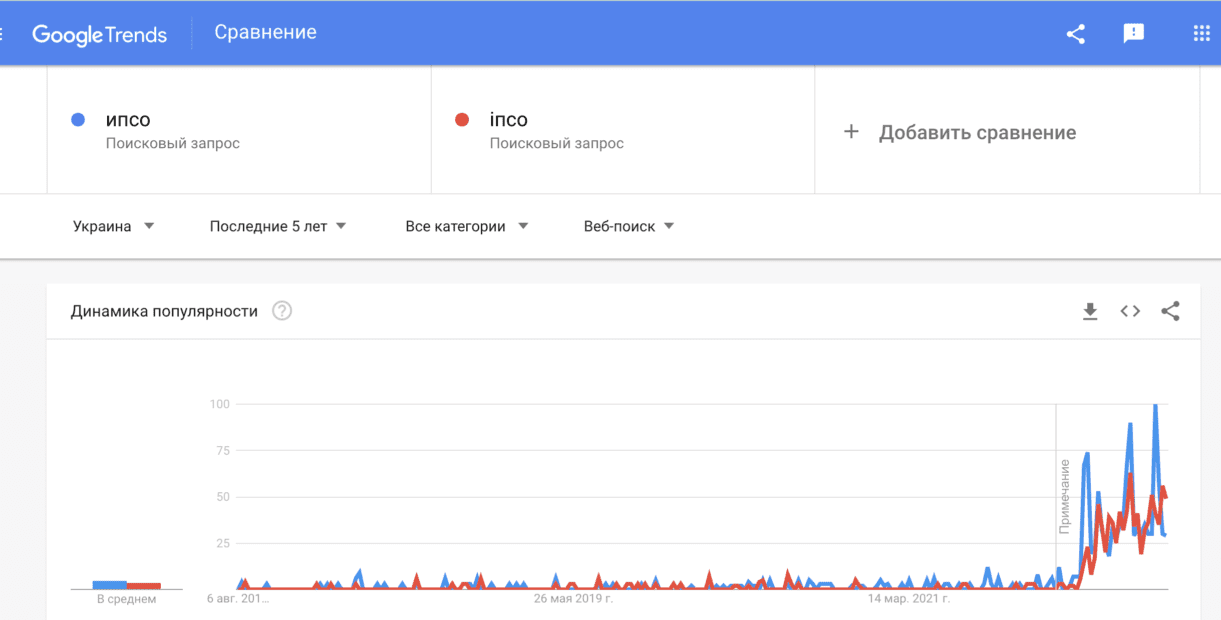Open the Украина region dropdown
The height and width of the screenshot is (620, 1221).
[x=113, y=226]
